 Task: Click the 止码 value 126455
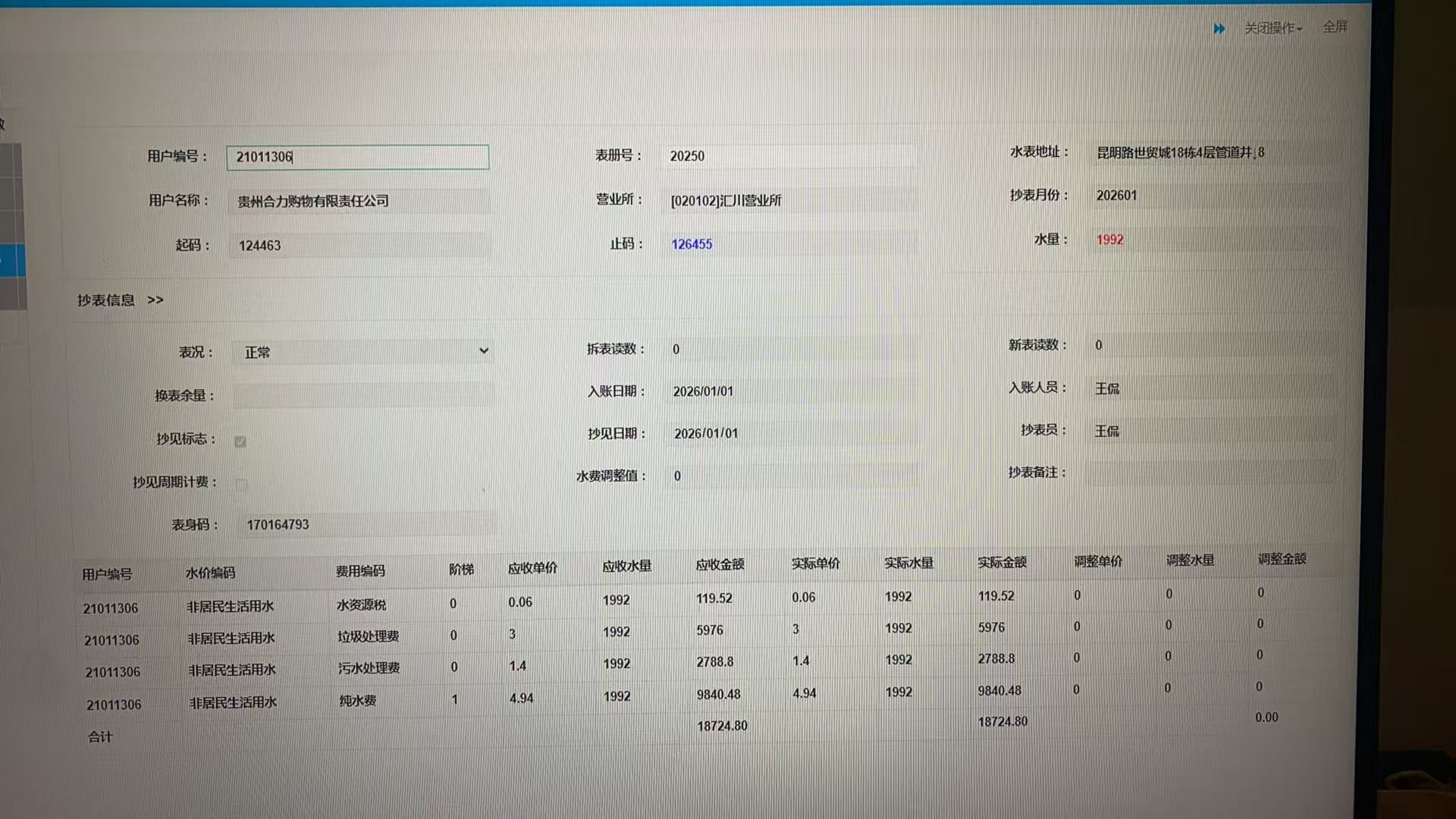tap(692, 244)
